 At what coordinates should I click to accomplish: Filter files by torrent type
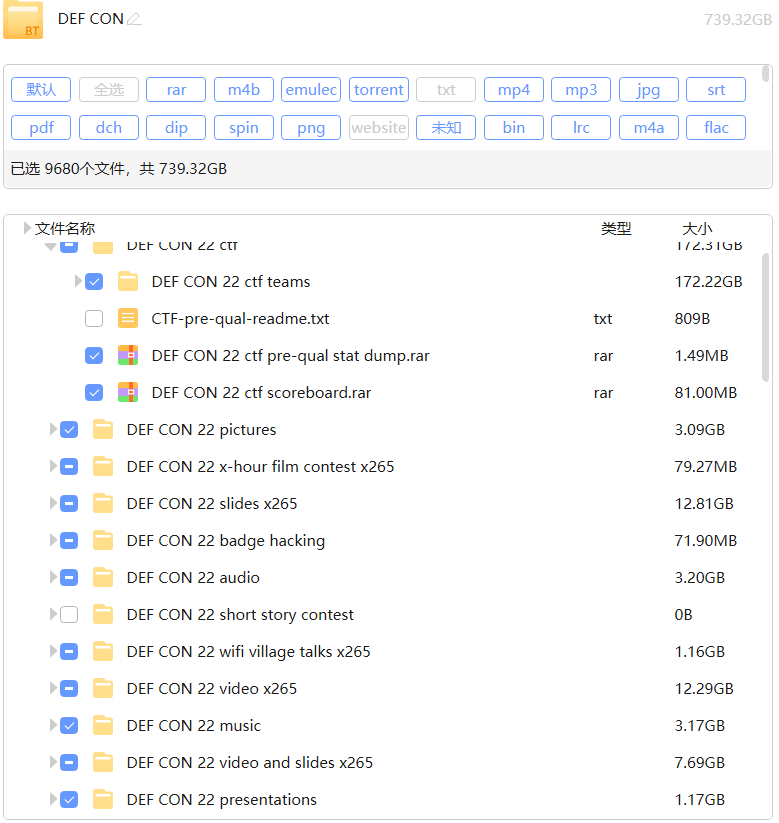378,90
